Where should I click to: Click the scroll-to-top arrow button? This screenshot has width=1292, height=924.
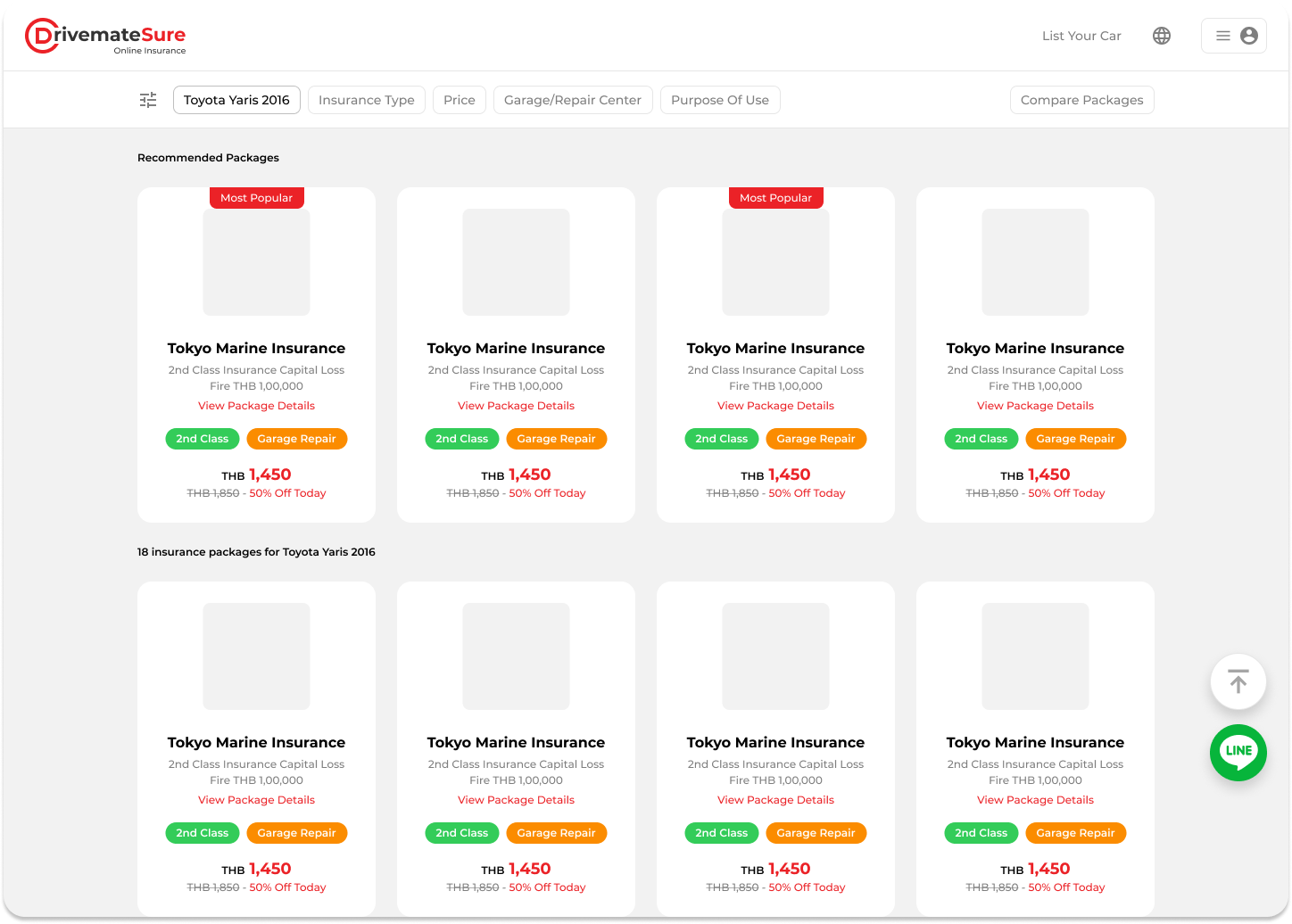(1238, 682)
